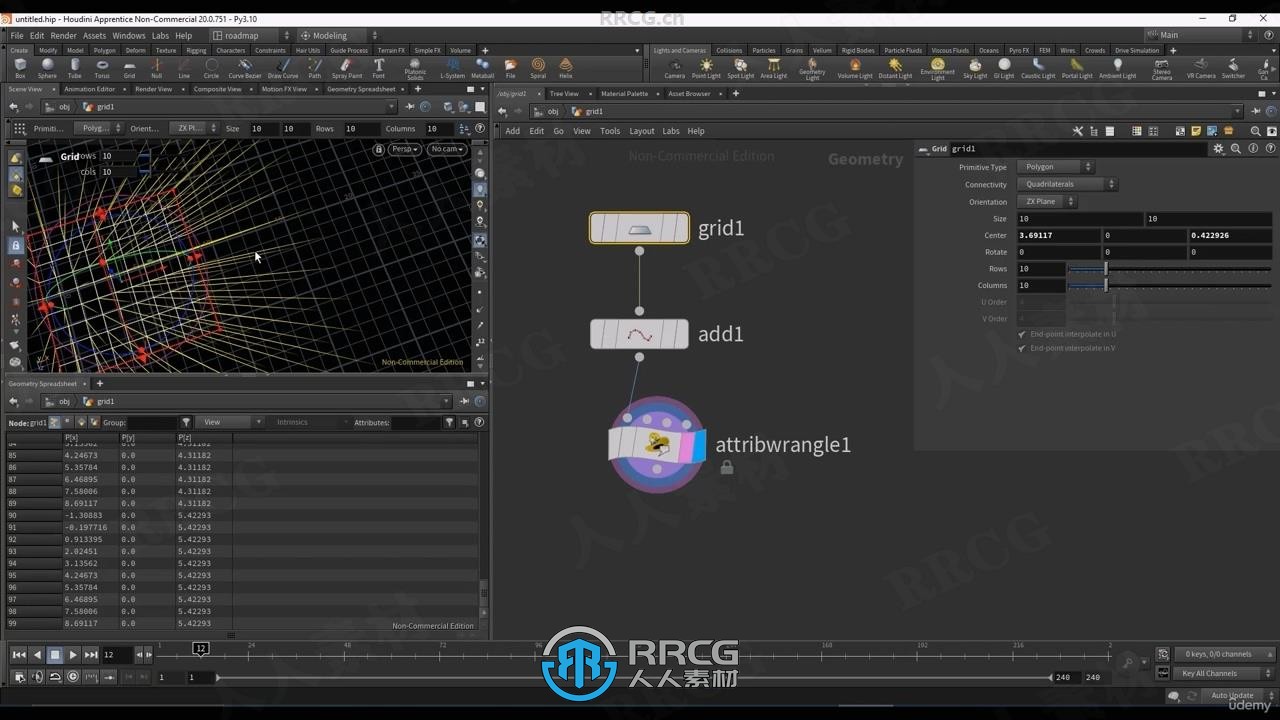
Task: Switch to the Animation Editor tab
Action: click(90, 89)
